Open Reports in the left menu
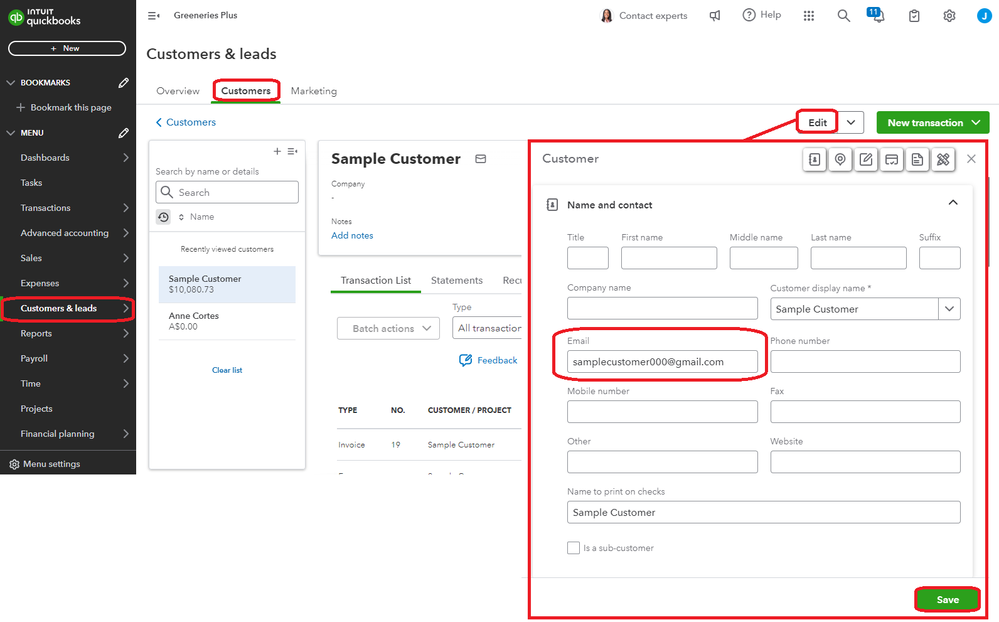999x622 pixels. pyautogui.click(x=37, y=334)
